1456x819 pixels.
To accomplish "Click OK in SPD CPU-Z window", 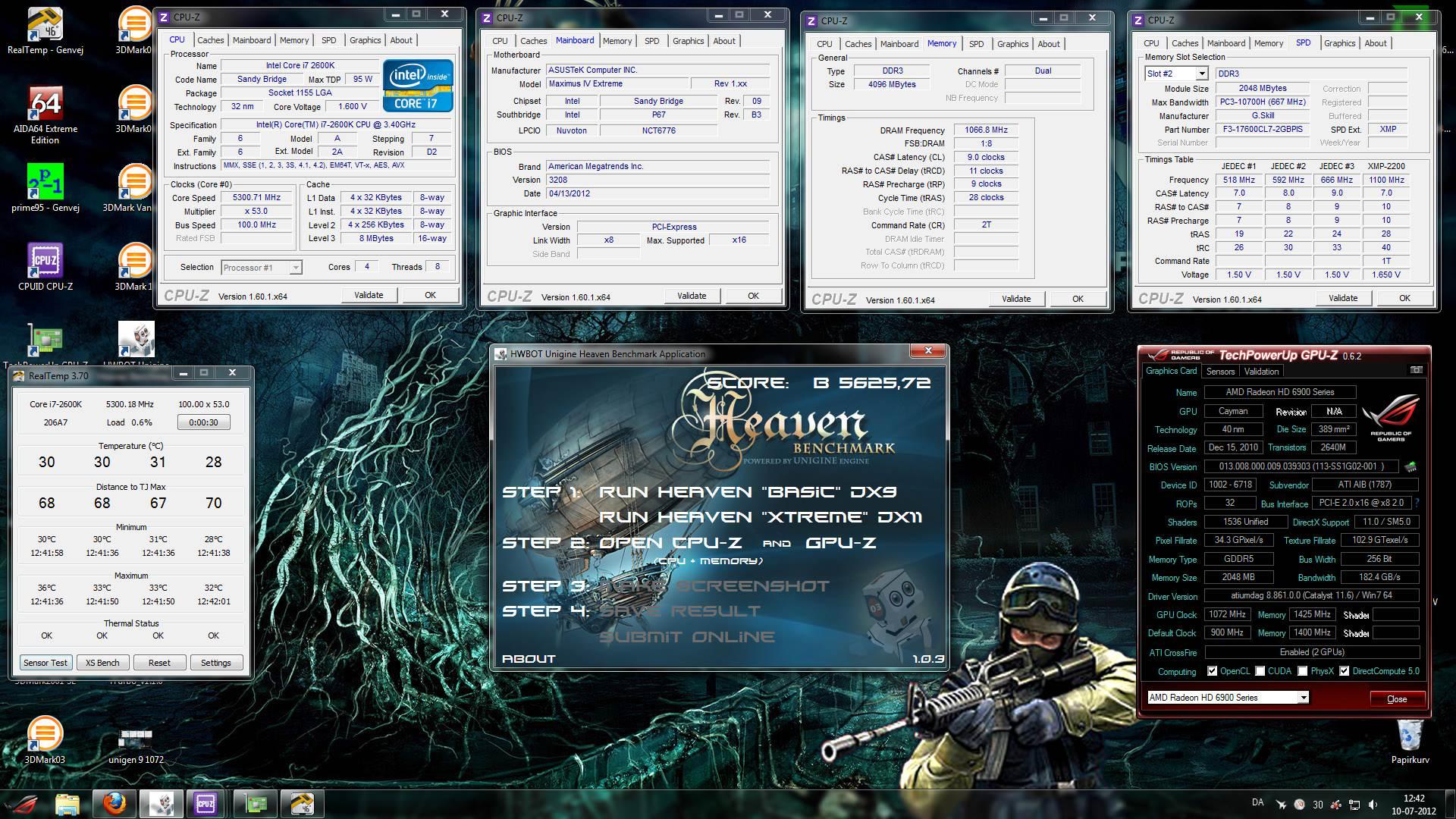I will [1404, 298].
